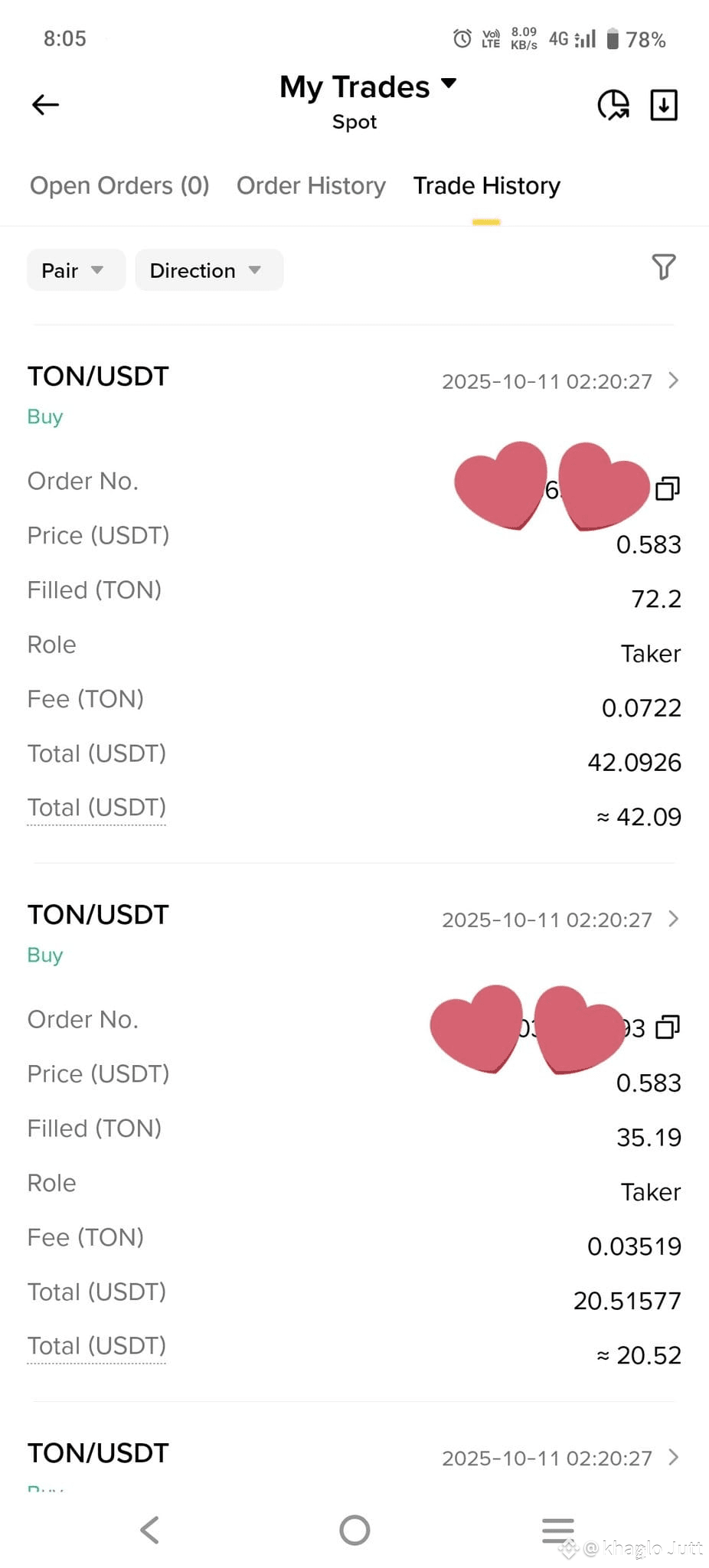The height and width of the screenshot is (1568, 709).
Task: Copy first trade's order number
Action: tap(668, 488)
